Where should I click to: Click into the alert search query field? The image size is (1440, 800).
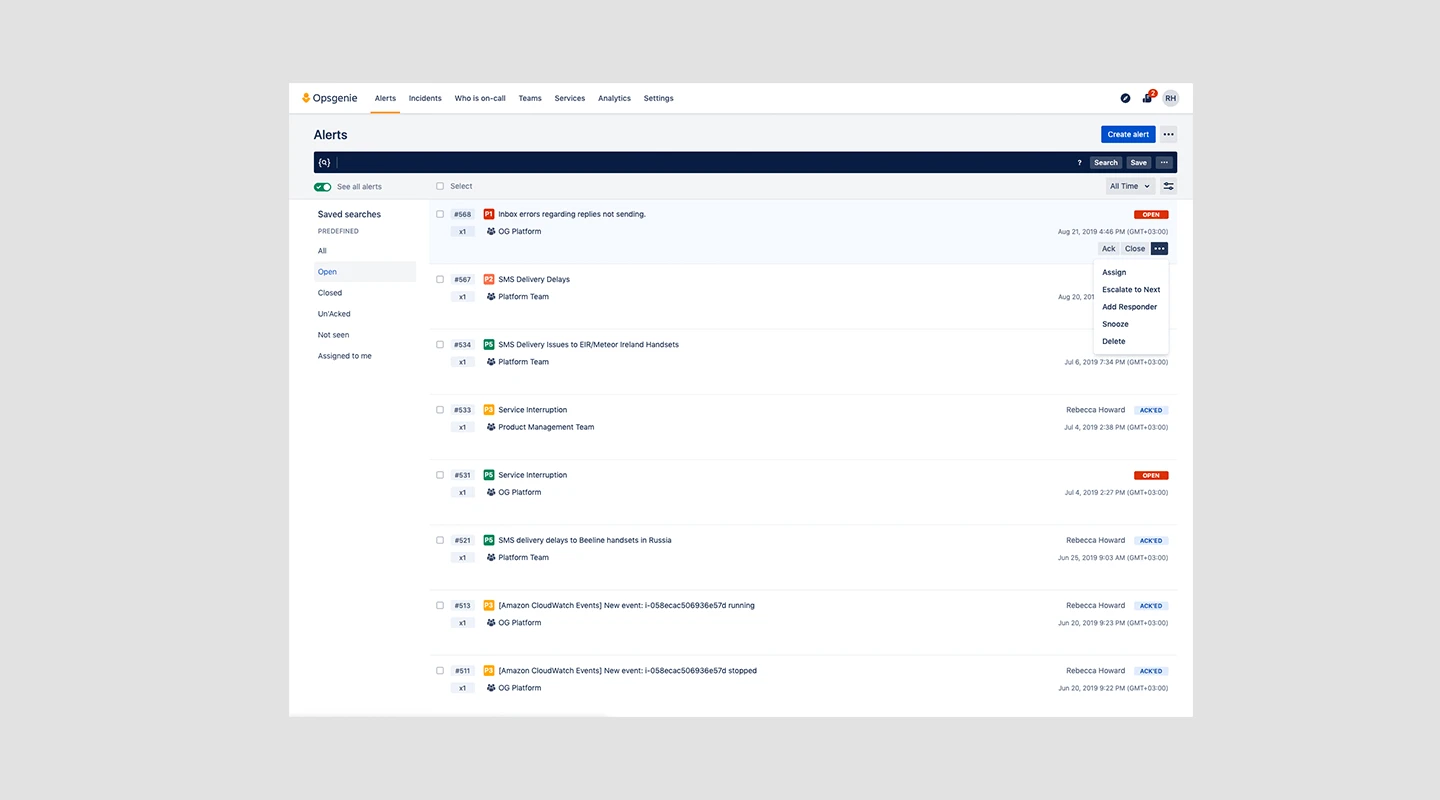coord(700,163)
